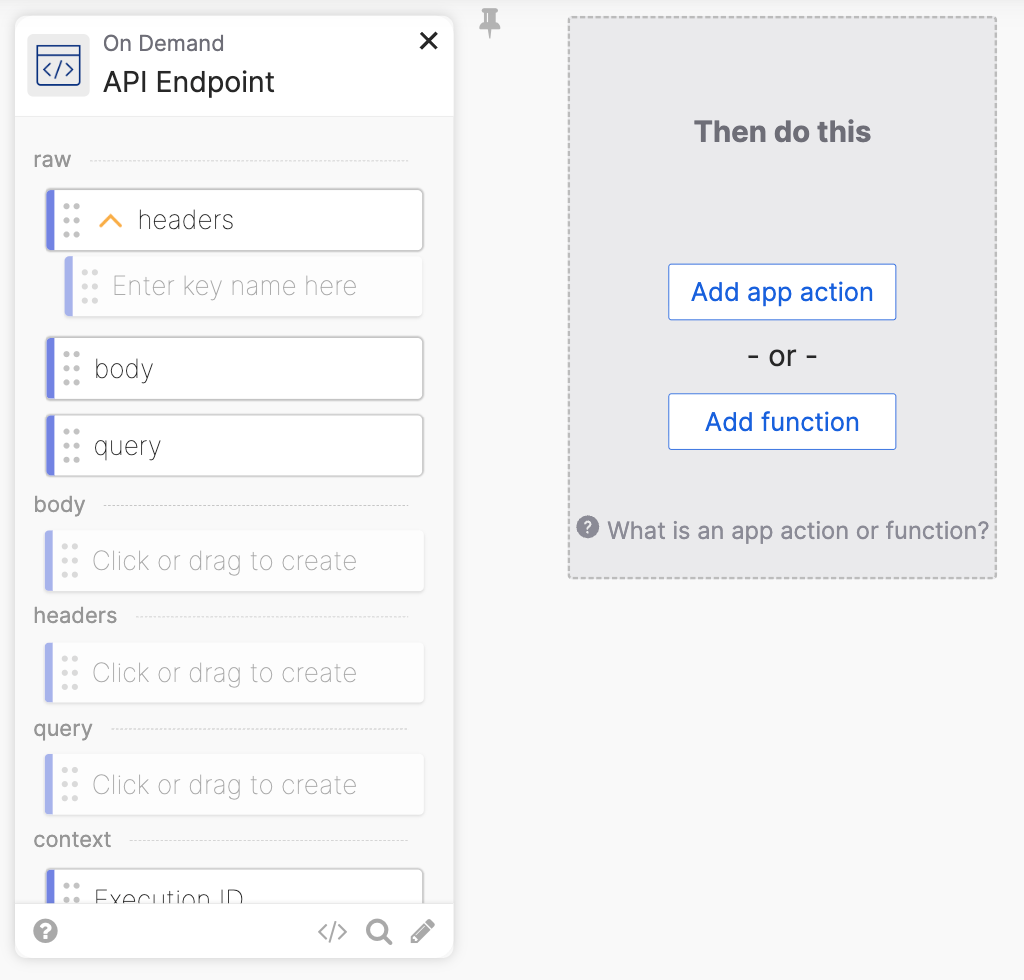Collapse the headers key with its chevron

(x=110, y=219)
